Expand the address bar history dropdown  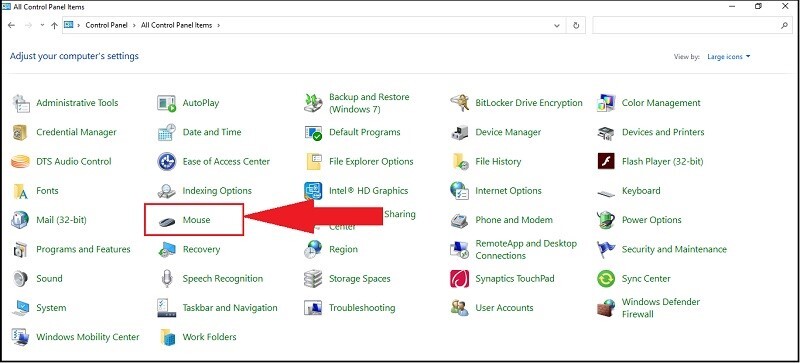point(557,25)
